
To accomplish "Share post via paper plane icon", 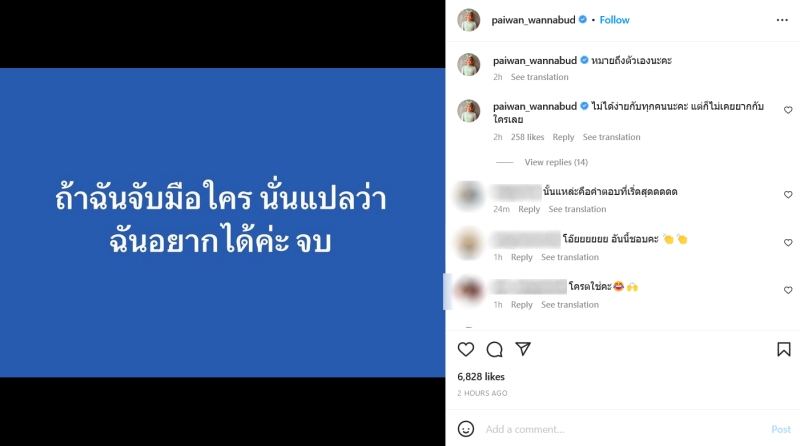I will click(523, 349).
